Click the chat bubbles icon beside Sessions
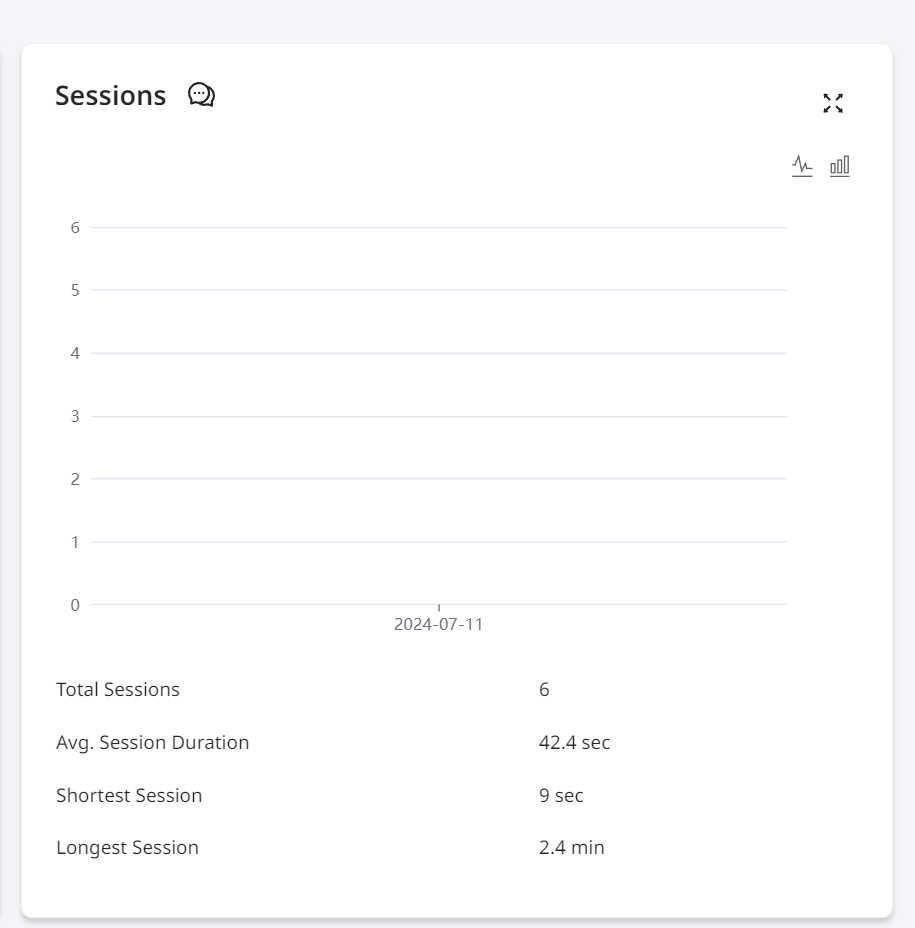The height and width of the screenshot is (928, 915). tap(201, 95)
